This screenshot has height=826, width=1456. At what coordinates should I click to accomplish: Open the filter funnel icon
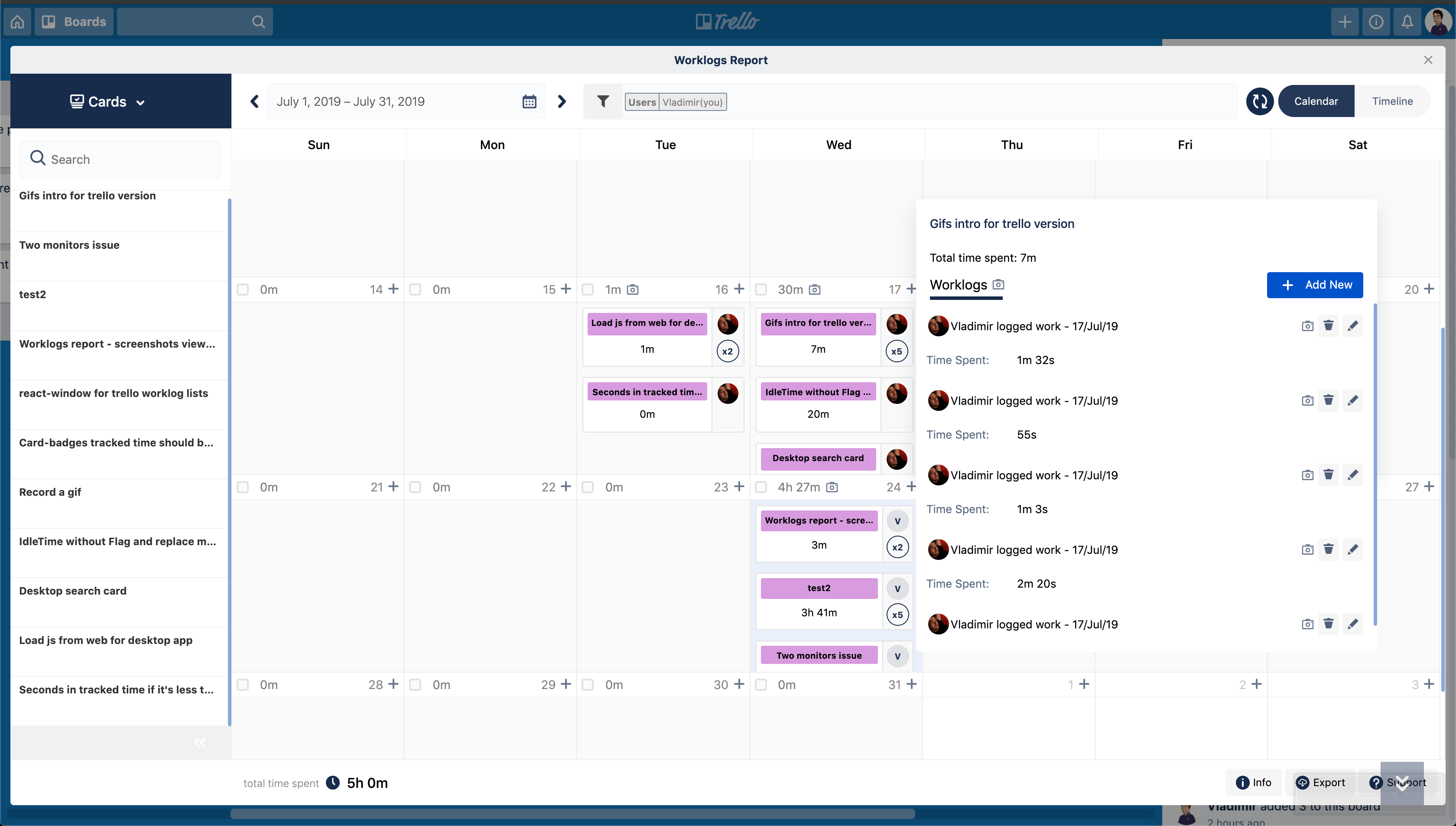(603, 101)
